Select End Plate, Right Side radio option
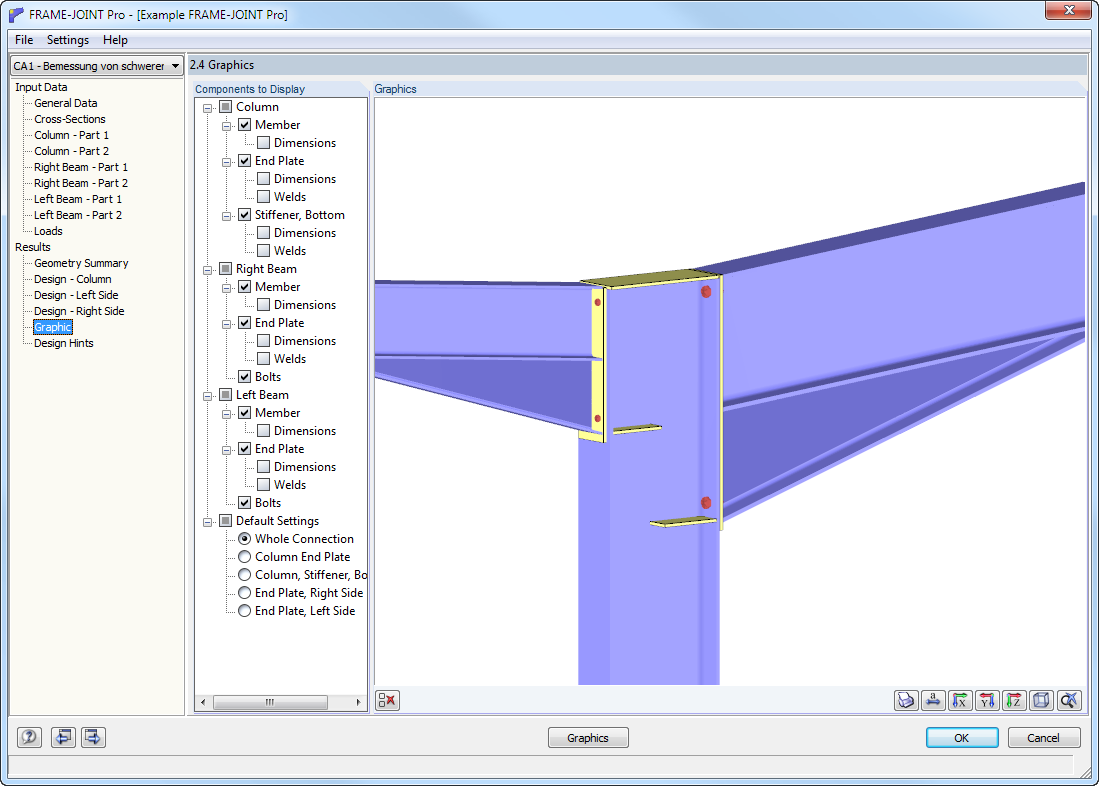Viewport: 1099px width, 786px height. (245, 592)
